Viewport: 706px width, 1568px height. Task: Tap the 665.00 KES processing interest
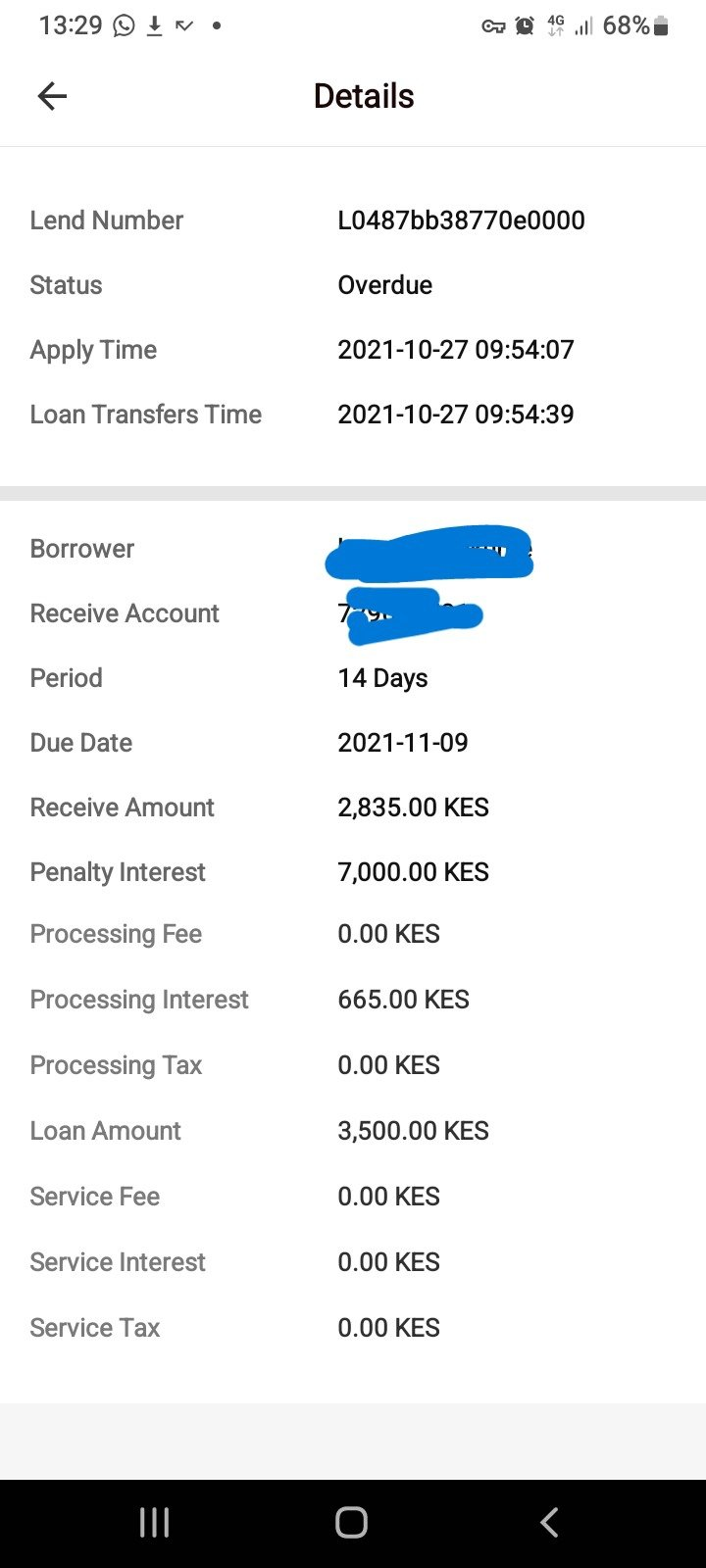pyautogui.click(x=403, y=1000)
